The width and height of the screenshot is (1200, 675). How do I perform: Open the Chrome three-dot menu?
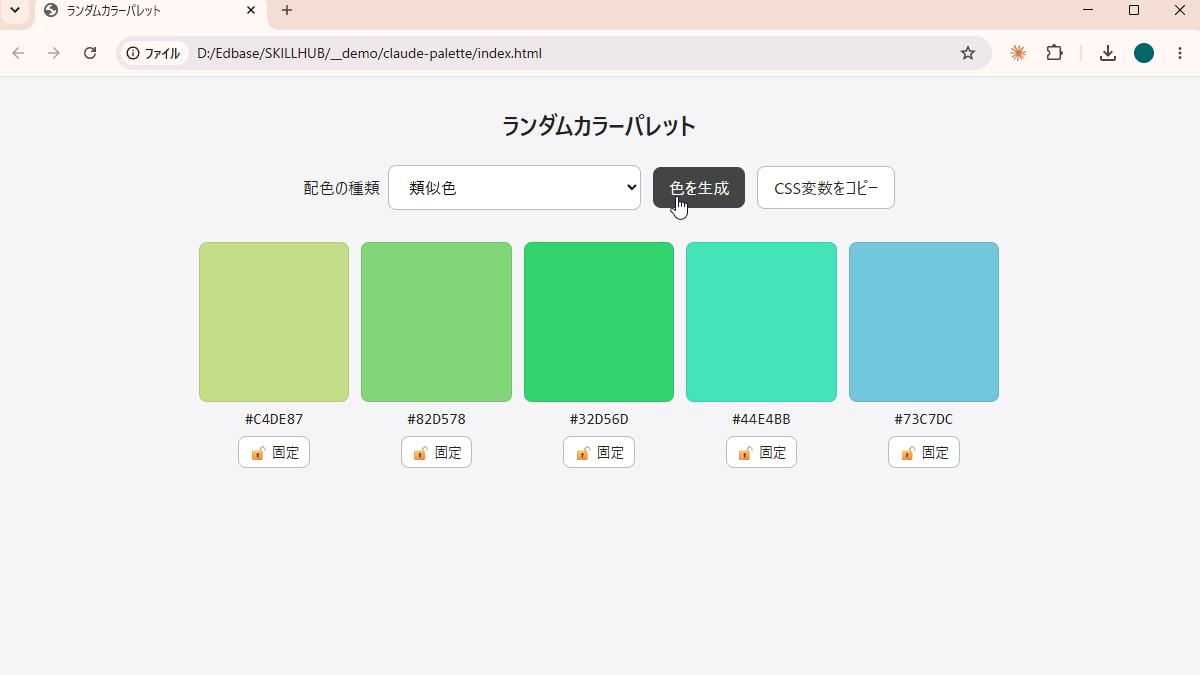[1180, 53]
